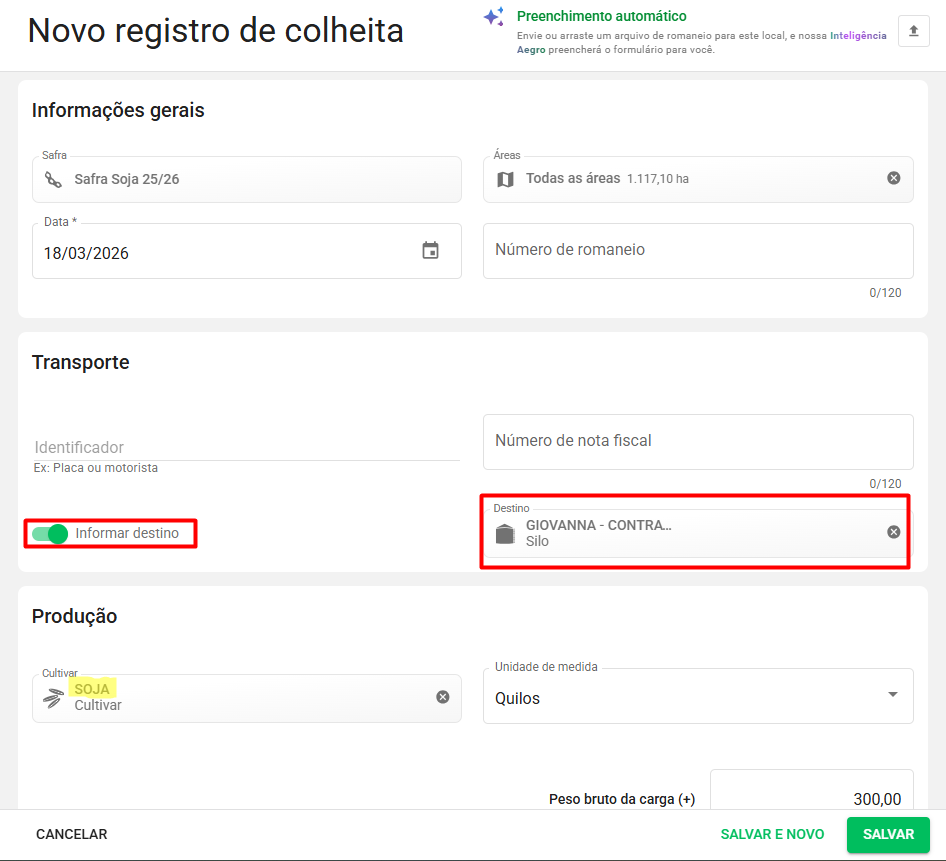
Task: Click the Salvar button
Action: tap(888, 835)
